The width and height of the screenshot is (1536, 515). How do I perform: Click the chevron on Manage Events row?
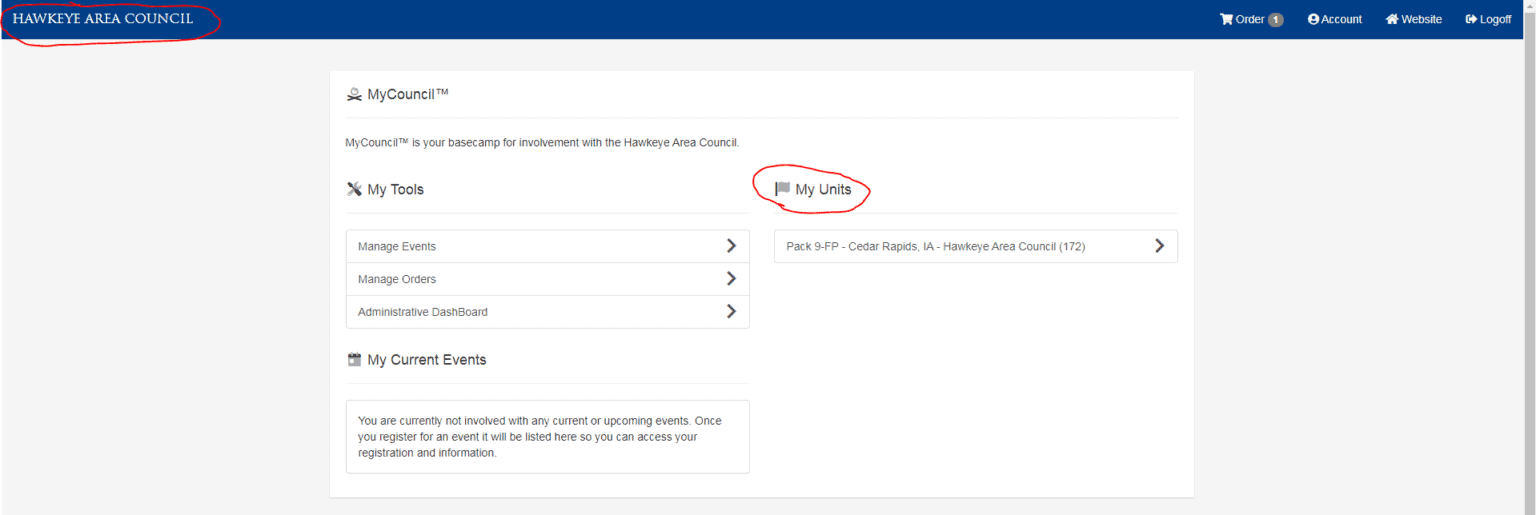(x=731, y=246)
